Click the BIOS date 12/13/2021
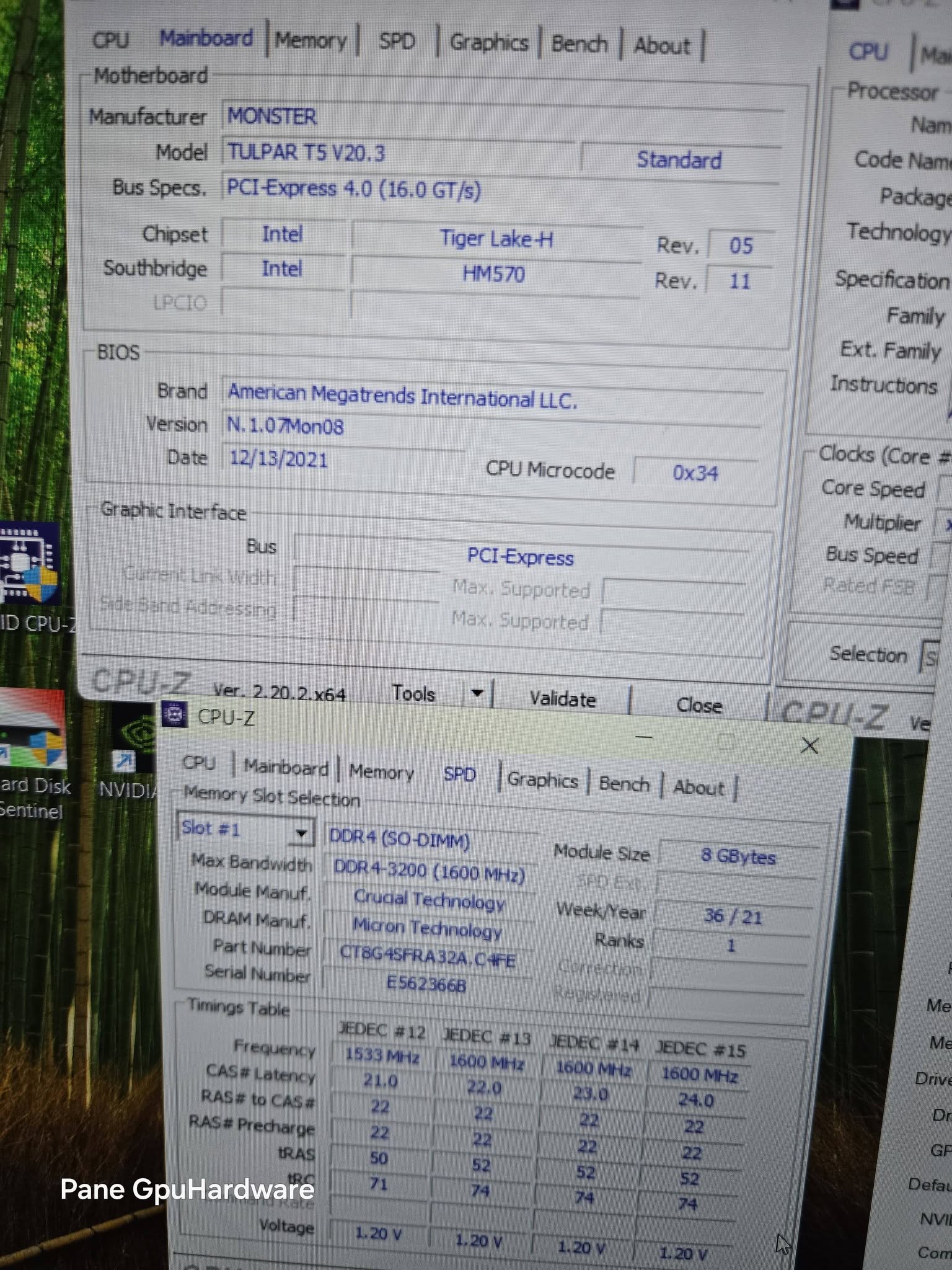The height and width of the screenshot is (1270, 952). 343,460
